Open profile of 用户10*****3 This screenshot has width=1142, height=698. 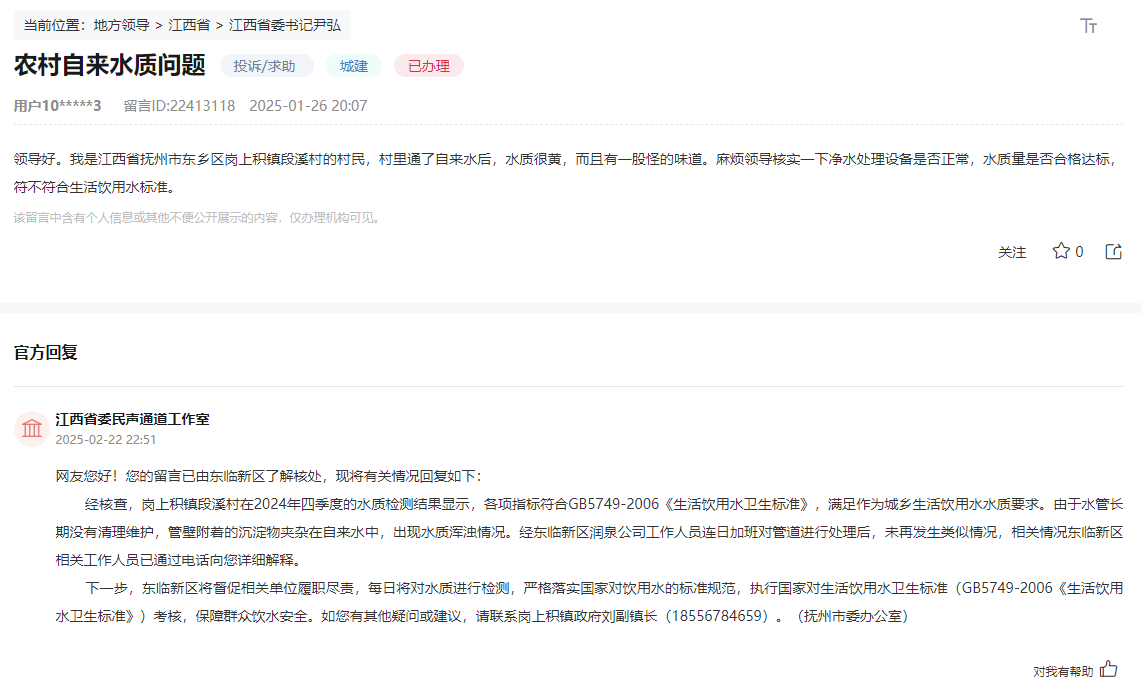(x=58, y=105)
